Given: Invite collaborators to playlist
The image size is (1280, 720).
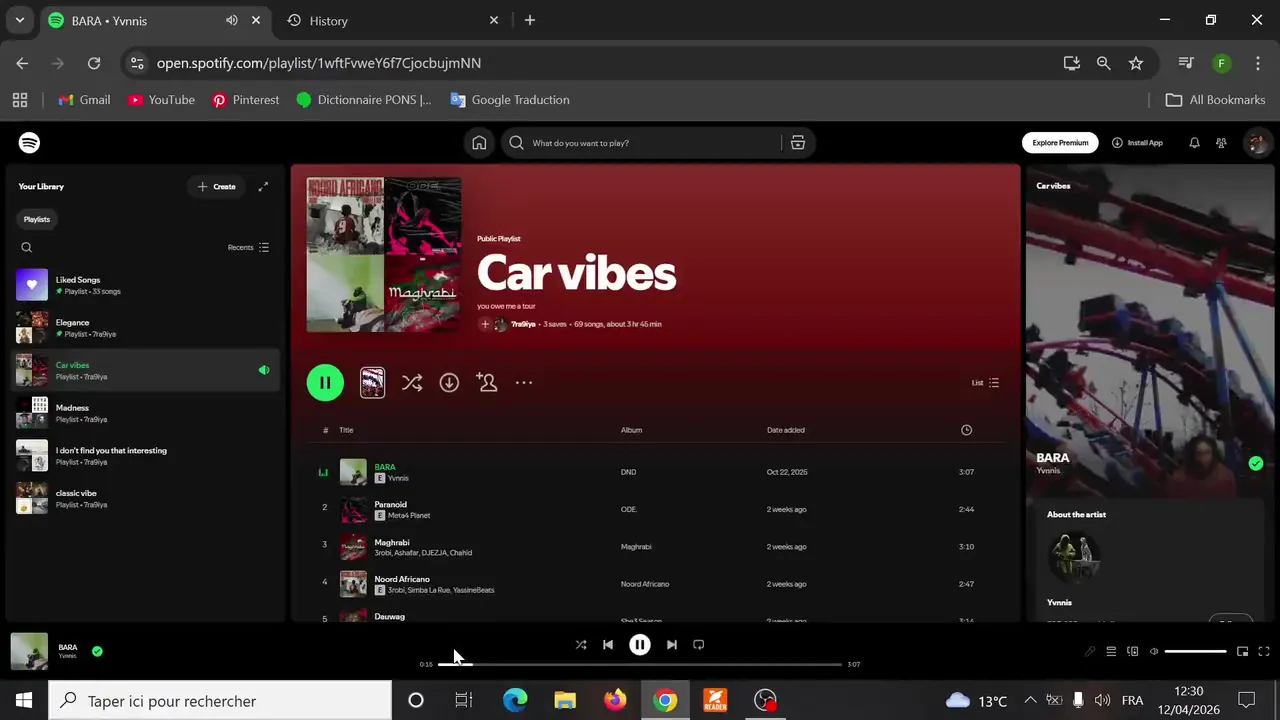Looking at the screenshot, I should (x=487, y=383).
